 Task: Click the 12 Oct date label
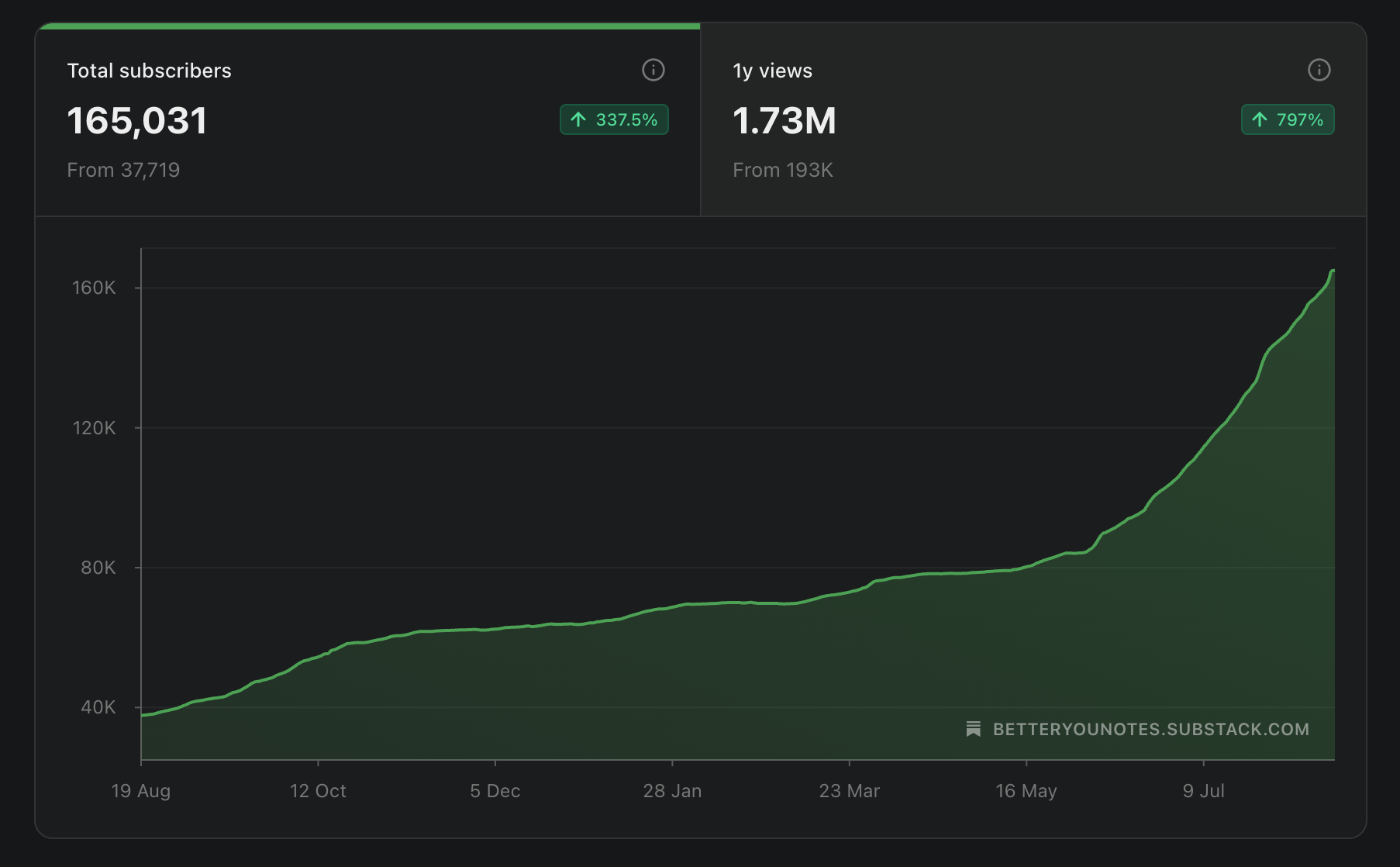pyautogui.click(x=318, y=791)
